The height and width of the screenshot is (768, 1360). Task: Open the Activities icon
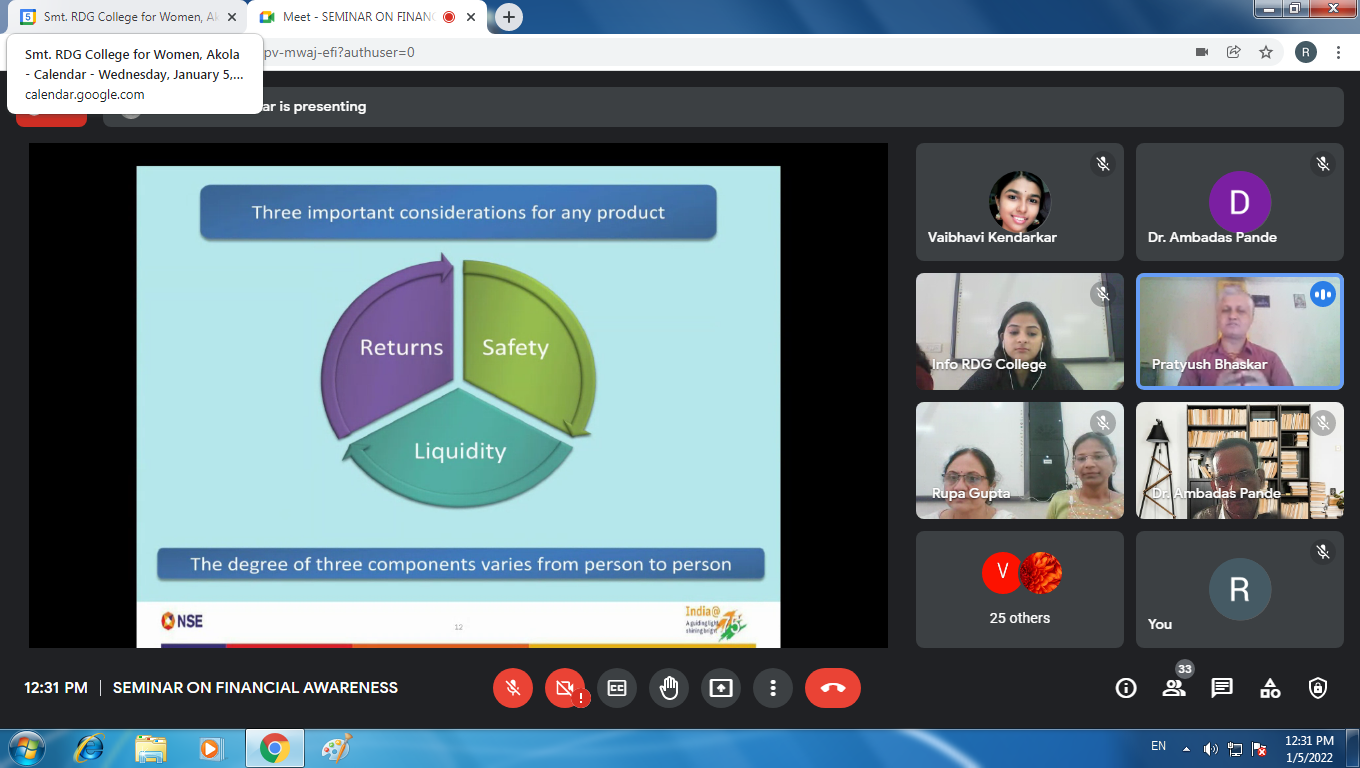(x=1270, y=688)
